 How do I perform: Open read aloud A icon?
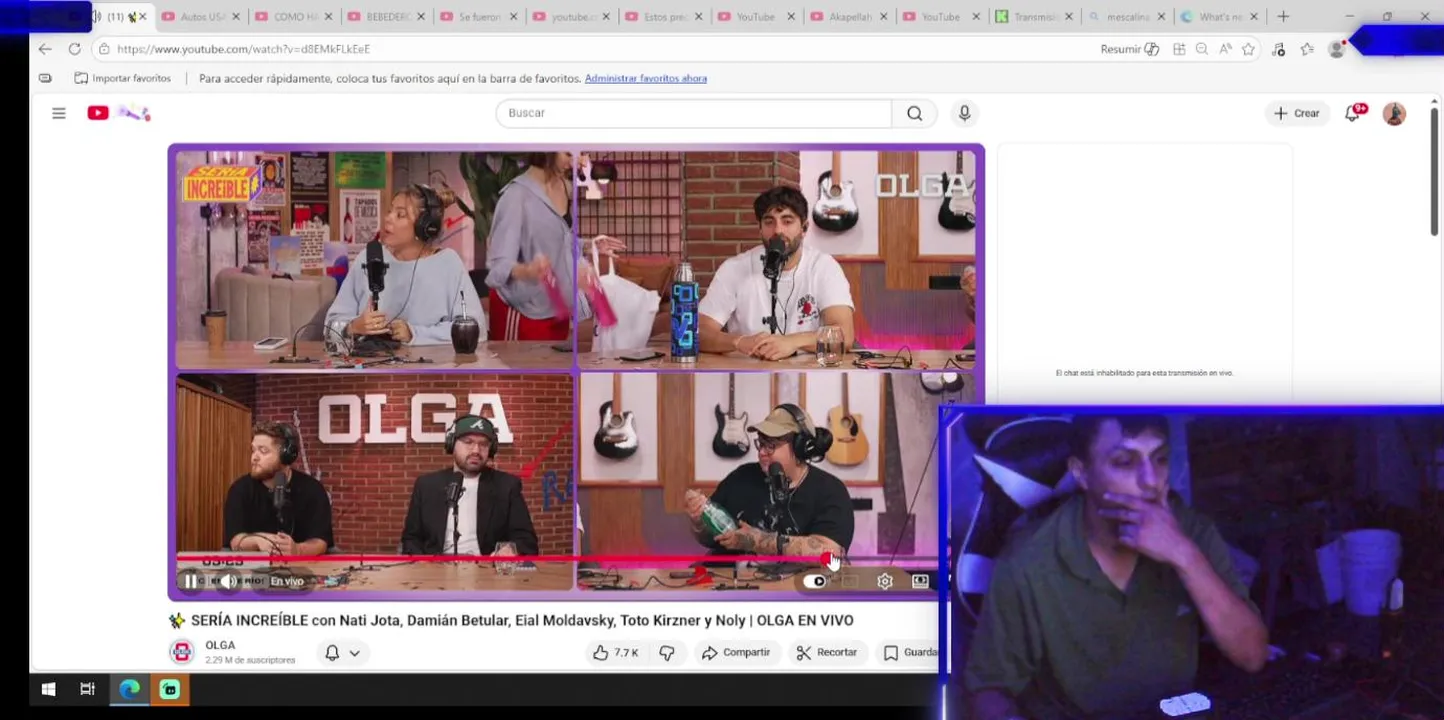(x=1225, y=49)
